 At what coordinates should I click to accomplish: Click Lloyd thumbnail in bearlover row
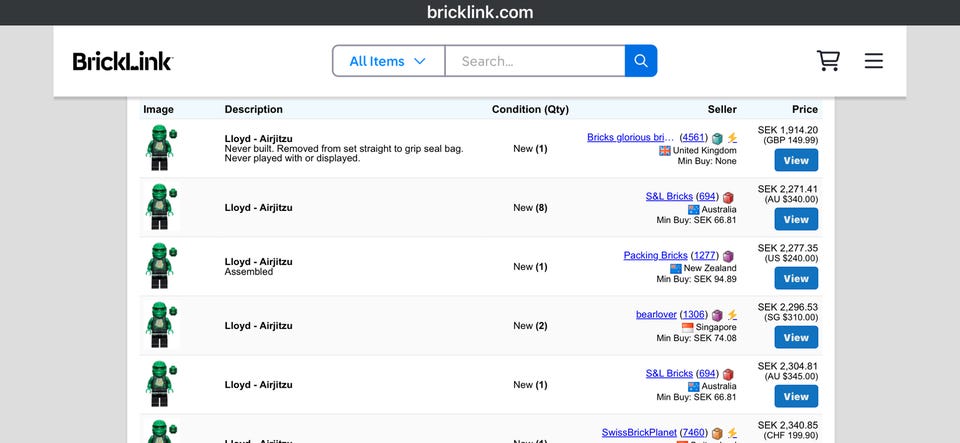click(x=161, y=325)
